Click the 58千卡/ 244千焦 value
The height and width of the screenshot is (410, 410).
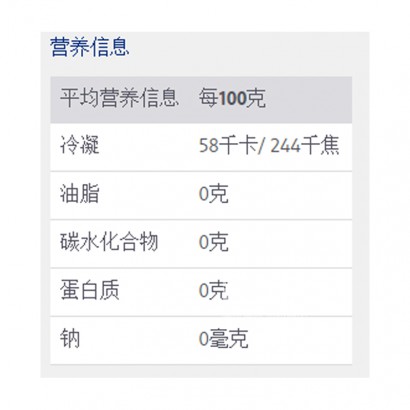(269, 145)
